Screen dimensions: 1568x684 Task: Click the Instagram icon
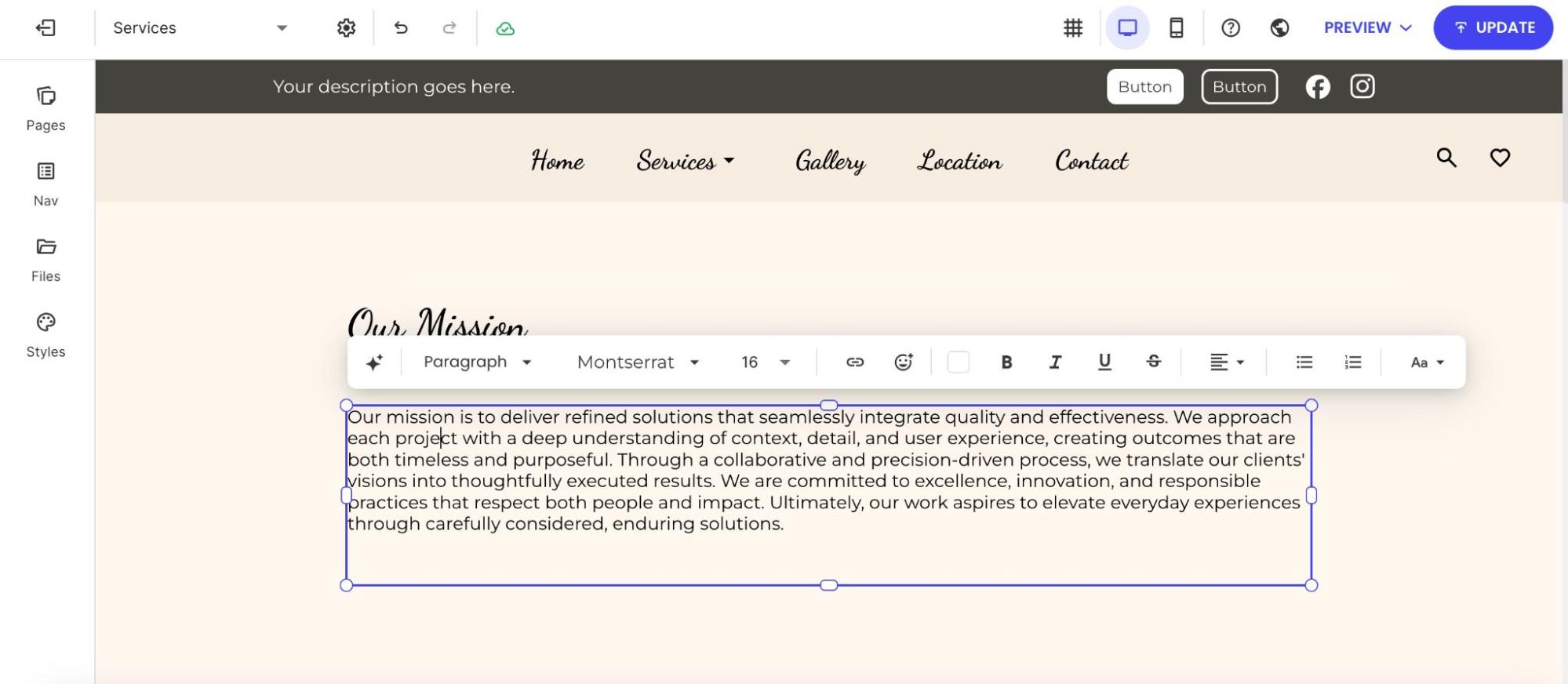tap(1362, 86)
